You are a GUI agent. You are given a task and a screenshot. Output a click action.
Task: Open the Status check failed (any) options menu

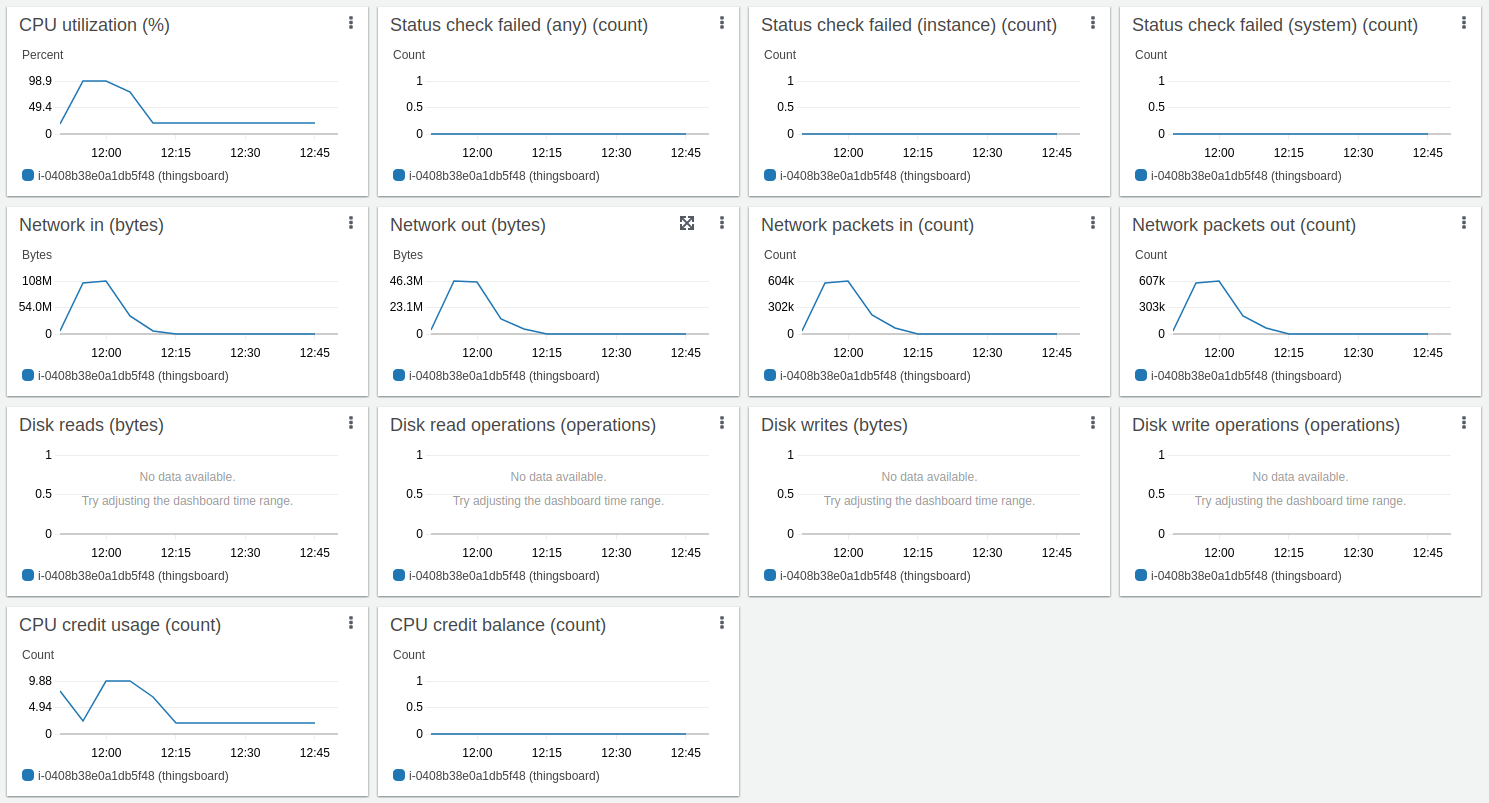tap(722, 23)
